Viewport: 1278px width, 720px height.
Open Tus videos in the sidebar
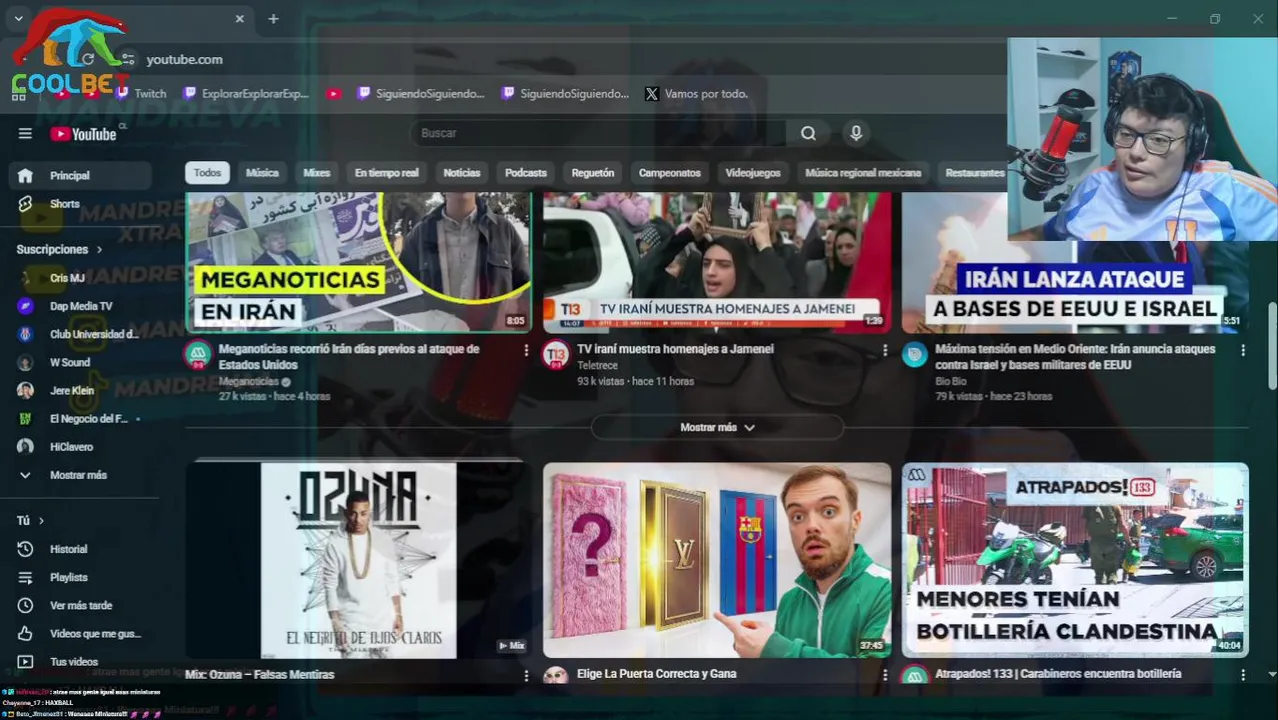80,661
